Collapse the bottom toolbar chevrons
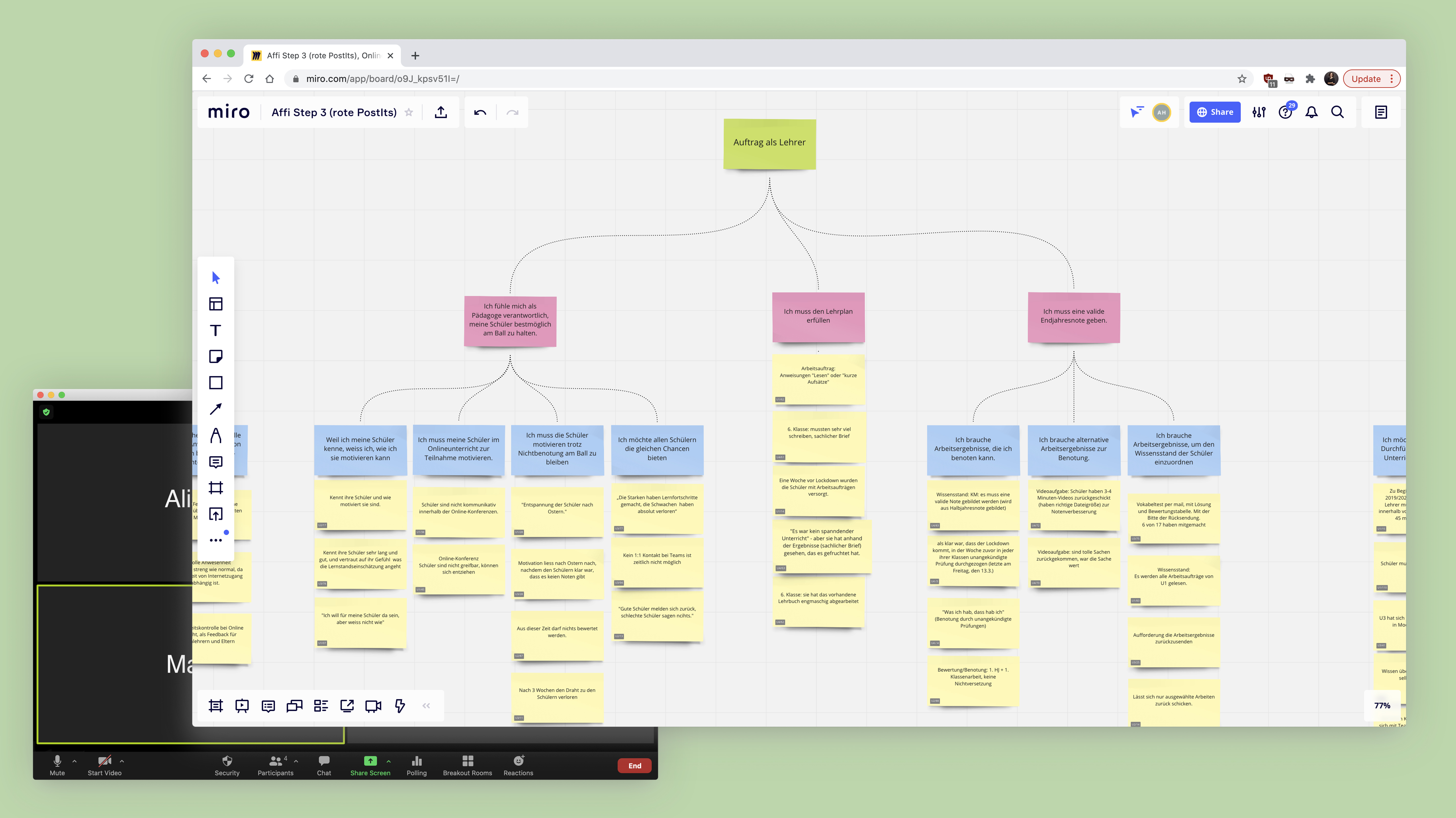The width and height of the screenshot is (1456, 818). pyautogui.click(x=426, y=706)
